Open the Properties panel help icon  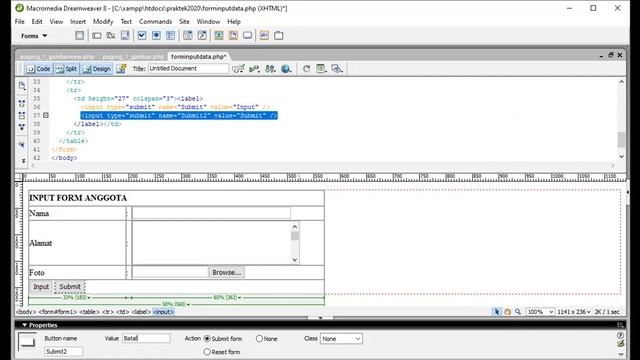pos(621,336)
